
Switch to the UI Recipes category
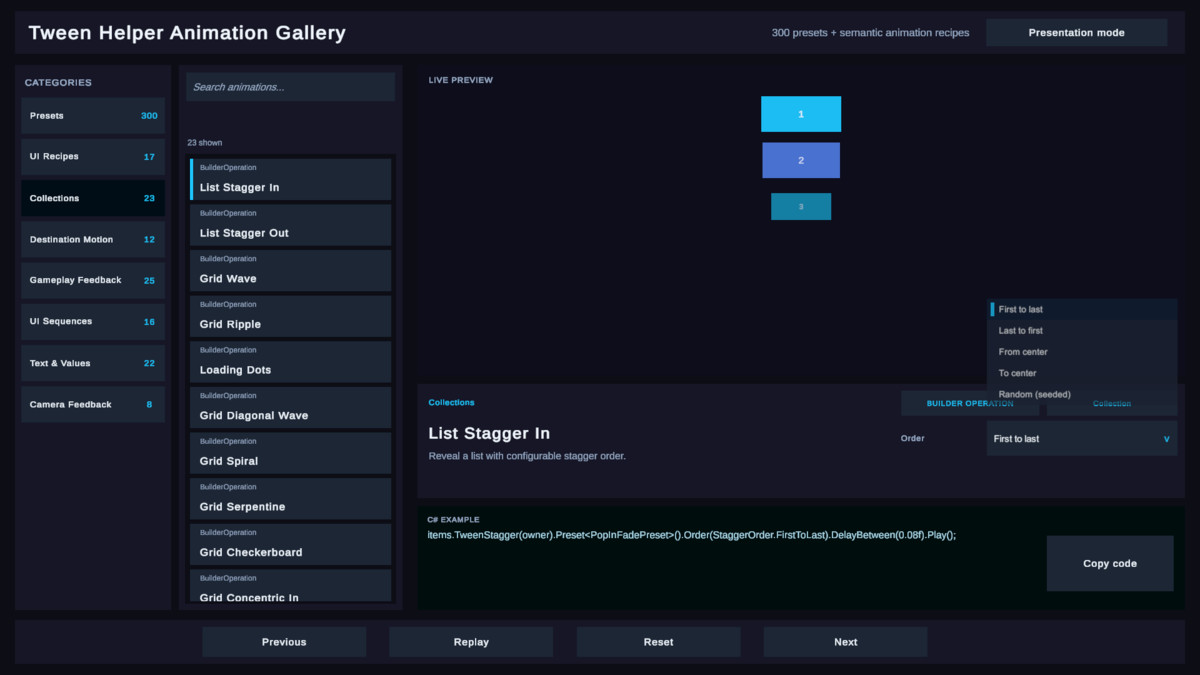93,157
